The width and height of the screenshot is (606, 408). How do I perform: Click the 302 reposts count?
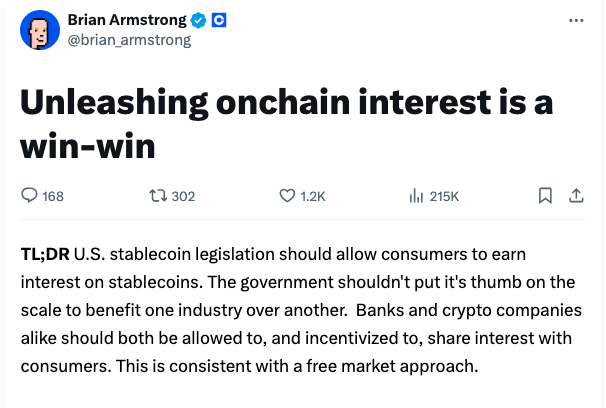[x=183, y=196]
